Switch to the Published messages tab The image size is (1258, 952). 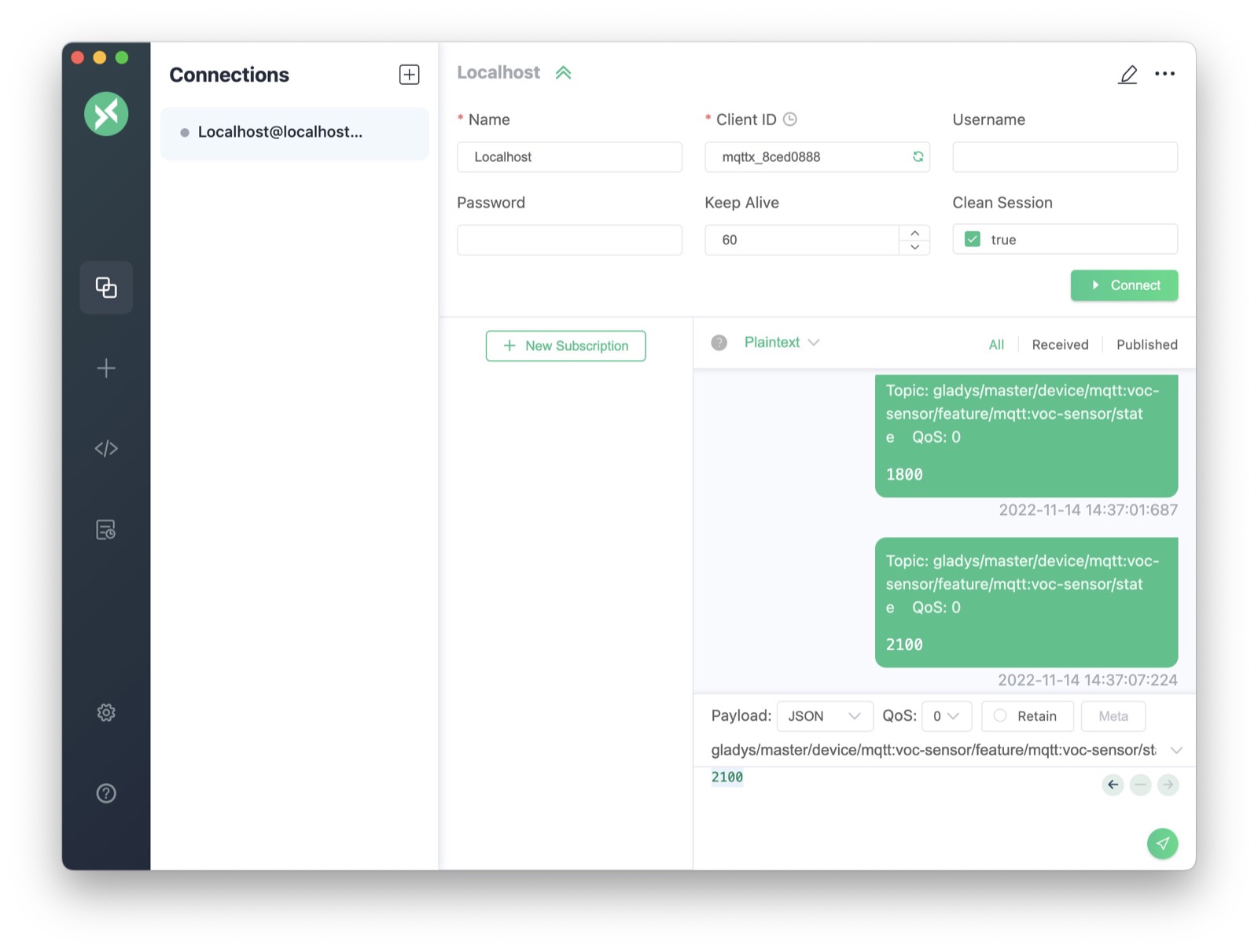(1146, 344)
